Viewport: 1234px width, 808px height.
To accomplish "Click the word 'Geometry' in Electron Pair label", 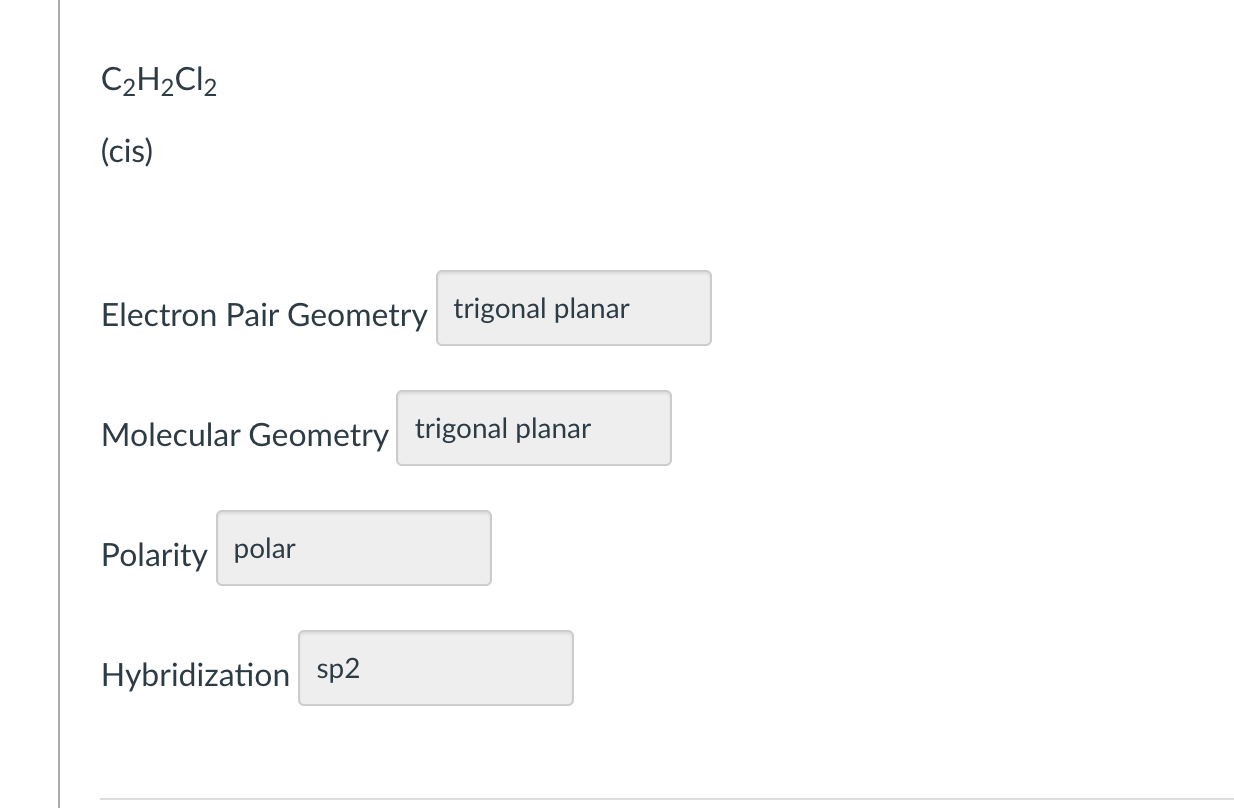I will pos(357,316).
